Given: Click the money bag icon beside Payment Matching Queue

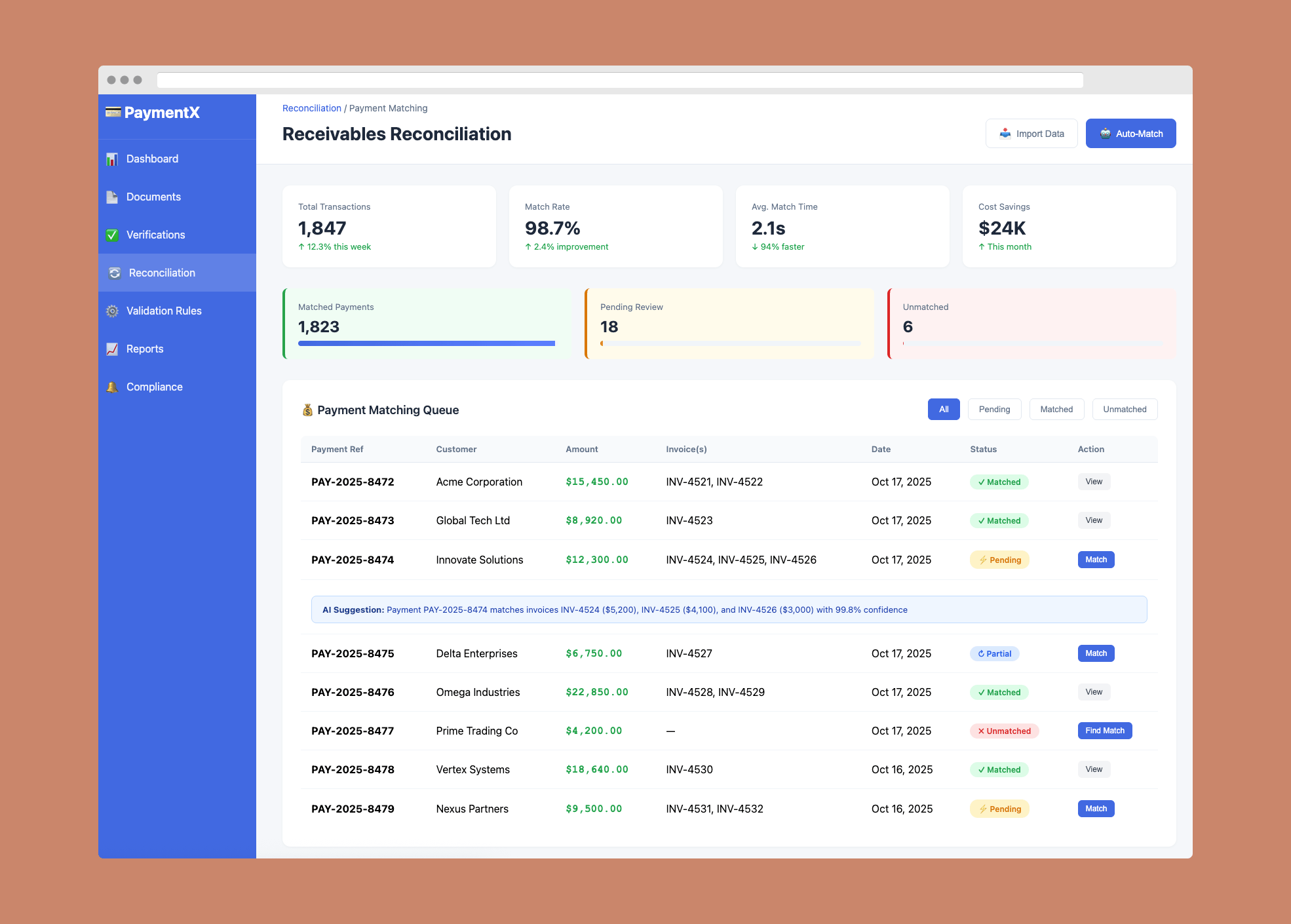Looking at the screenshot, I should coord(307,410).
